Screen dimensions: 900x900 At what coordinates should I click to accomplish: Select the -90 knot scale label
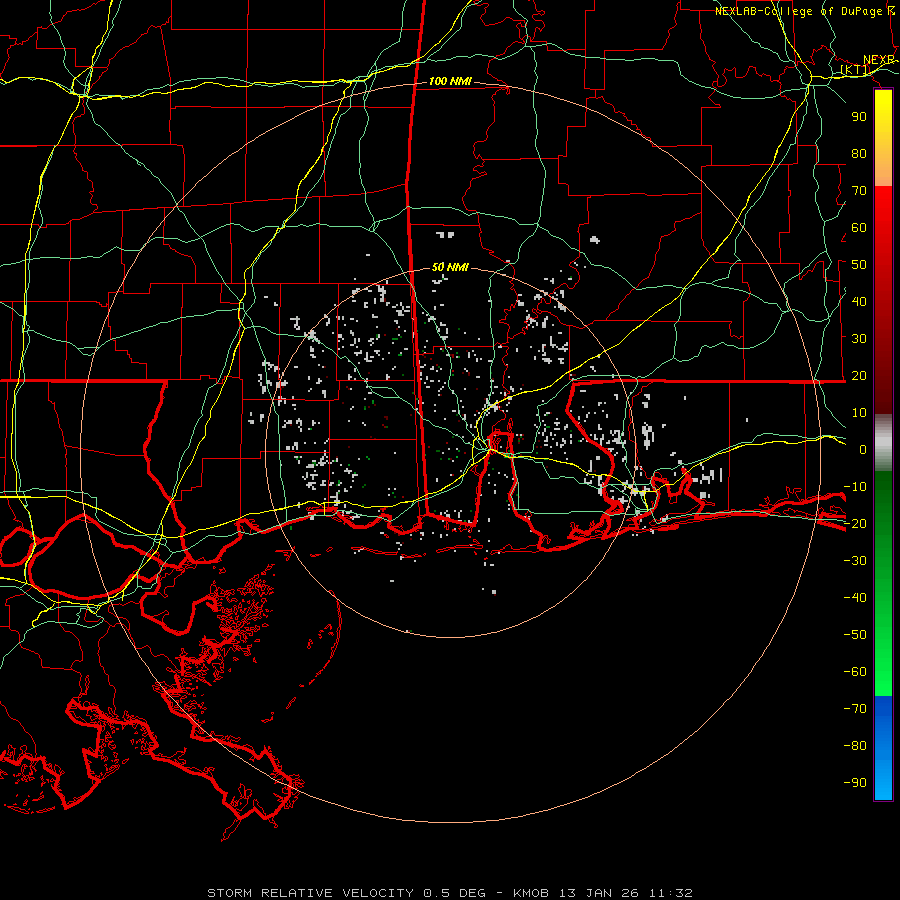[855, 783]
